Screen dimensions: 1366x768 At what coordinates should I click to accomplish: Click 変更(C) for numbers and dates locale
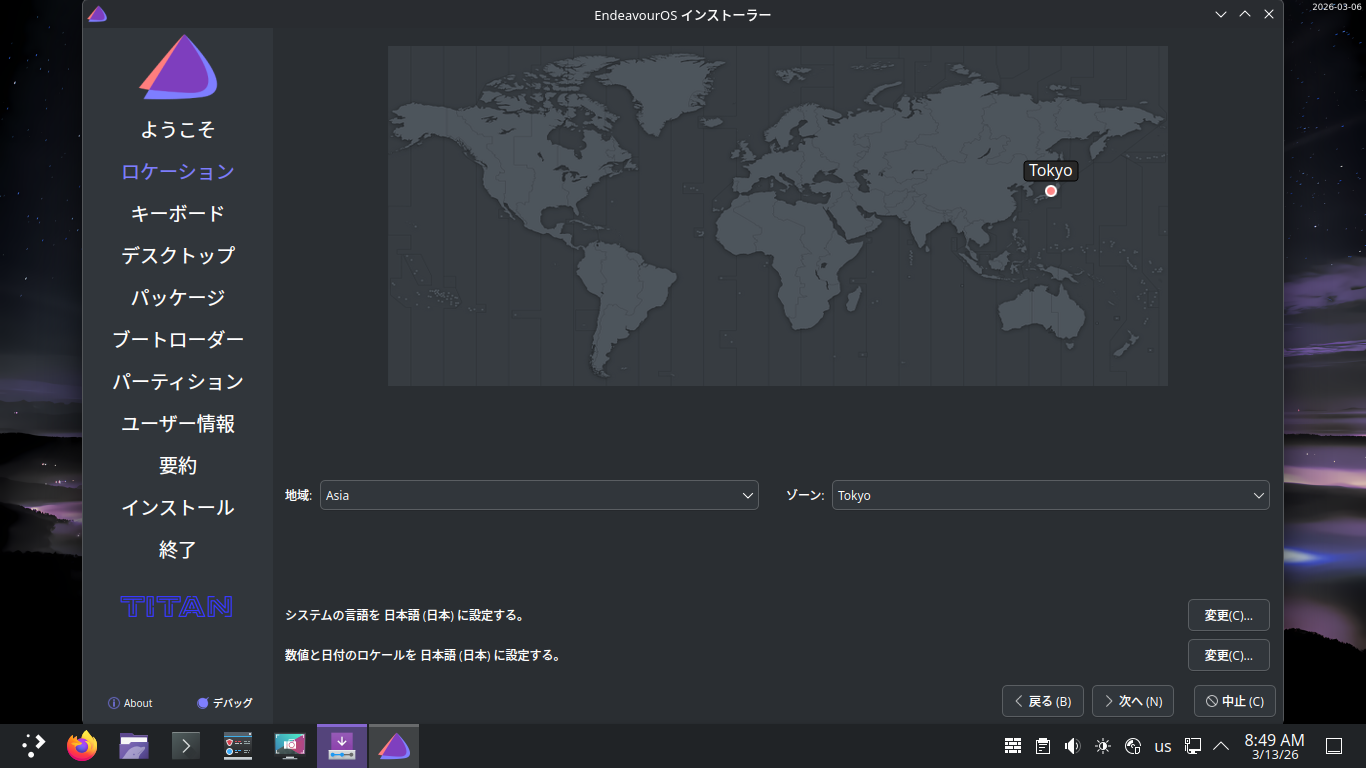[x=1229, y=655]
